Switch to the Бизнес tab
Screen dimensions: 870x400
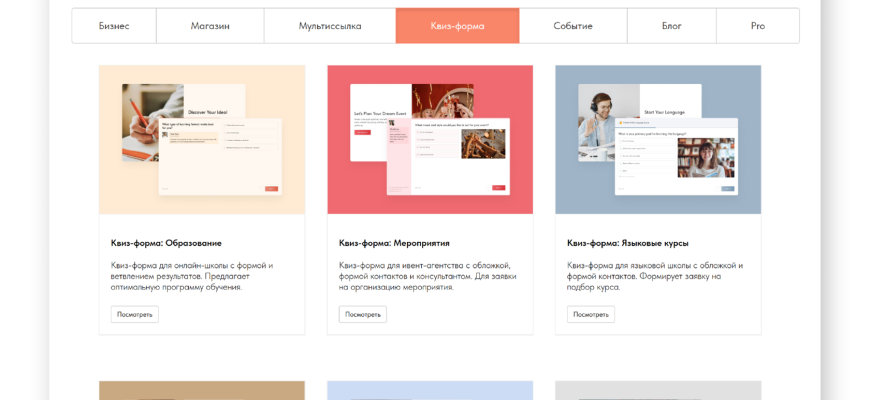(114, 26)
